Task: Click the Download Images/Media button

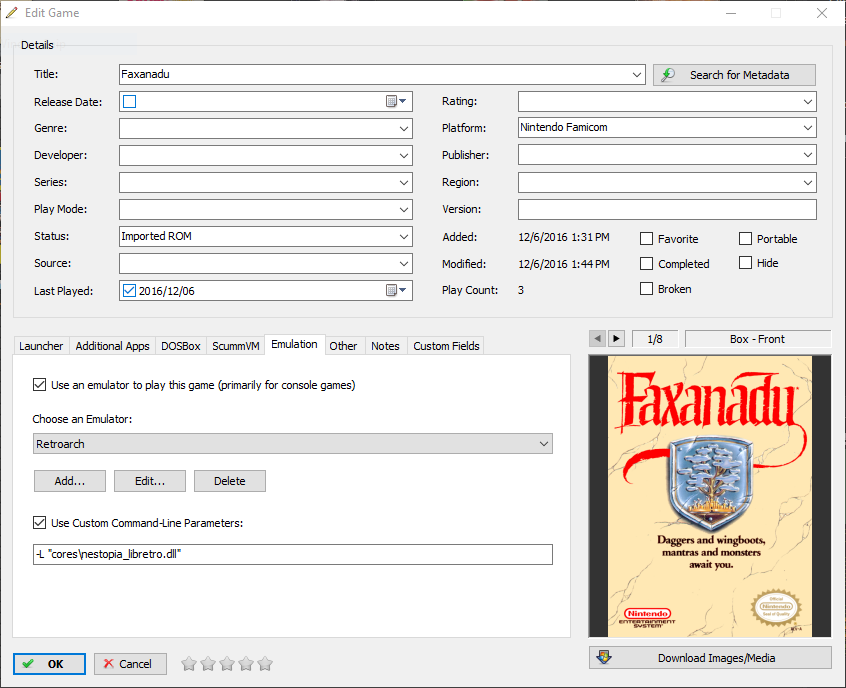Action: click(x=710, y=658)
